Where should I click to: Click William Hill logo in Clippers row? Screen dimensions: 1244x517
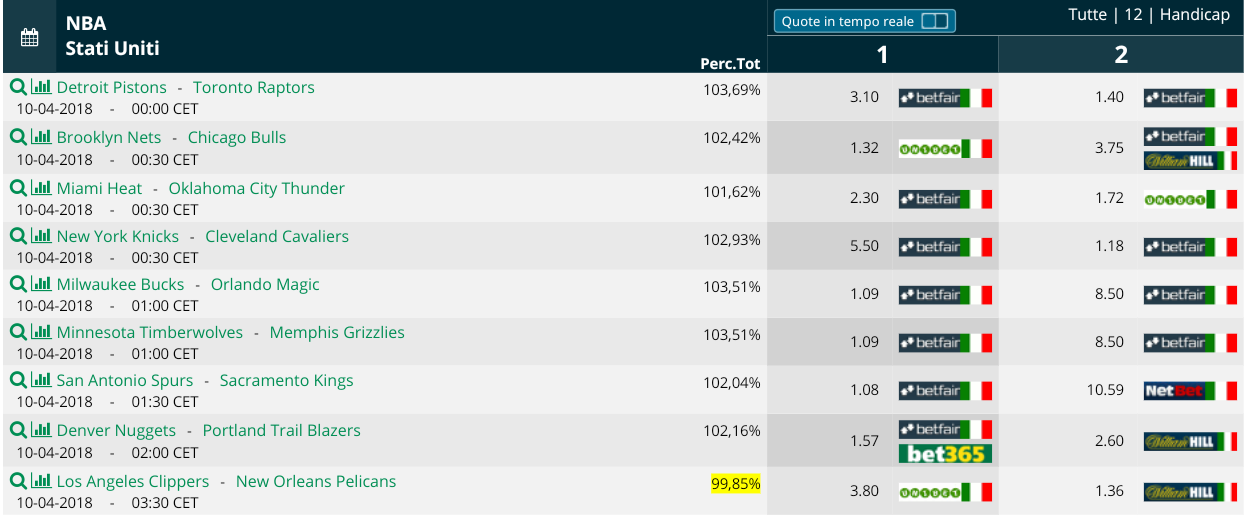(x=1191, y=492)
